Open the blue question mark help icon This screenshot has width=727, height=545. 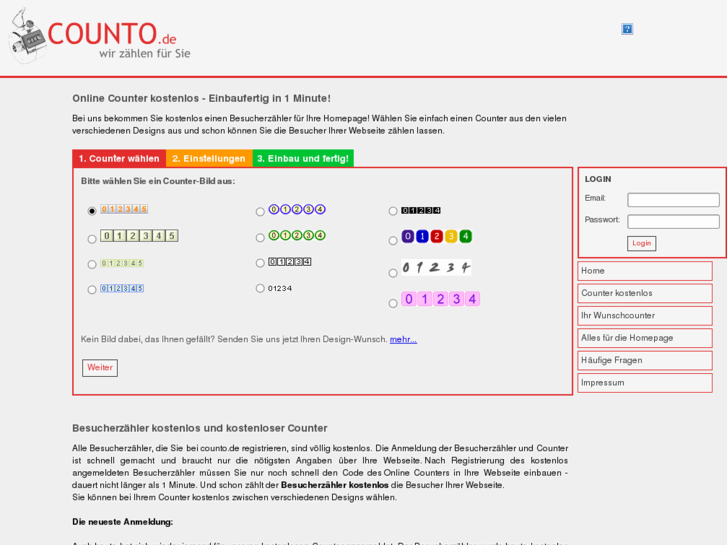pos(627,29)
